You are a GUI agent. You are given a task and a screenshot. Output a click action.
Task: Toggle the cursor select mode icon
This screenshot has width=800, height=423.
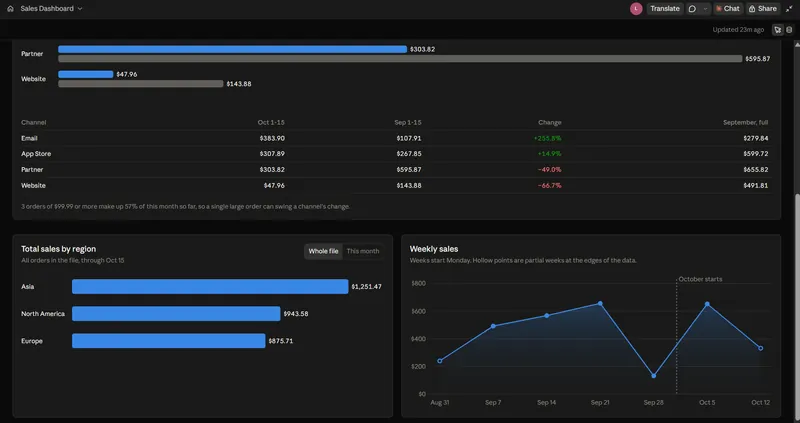[778, 30]
